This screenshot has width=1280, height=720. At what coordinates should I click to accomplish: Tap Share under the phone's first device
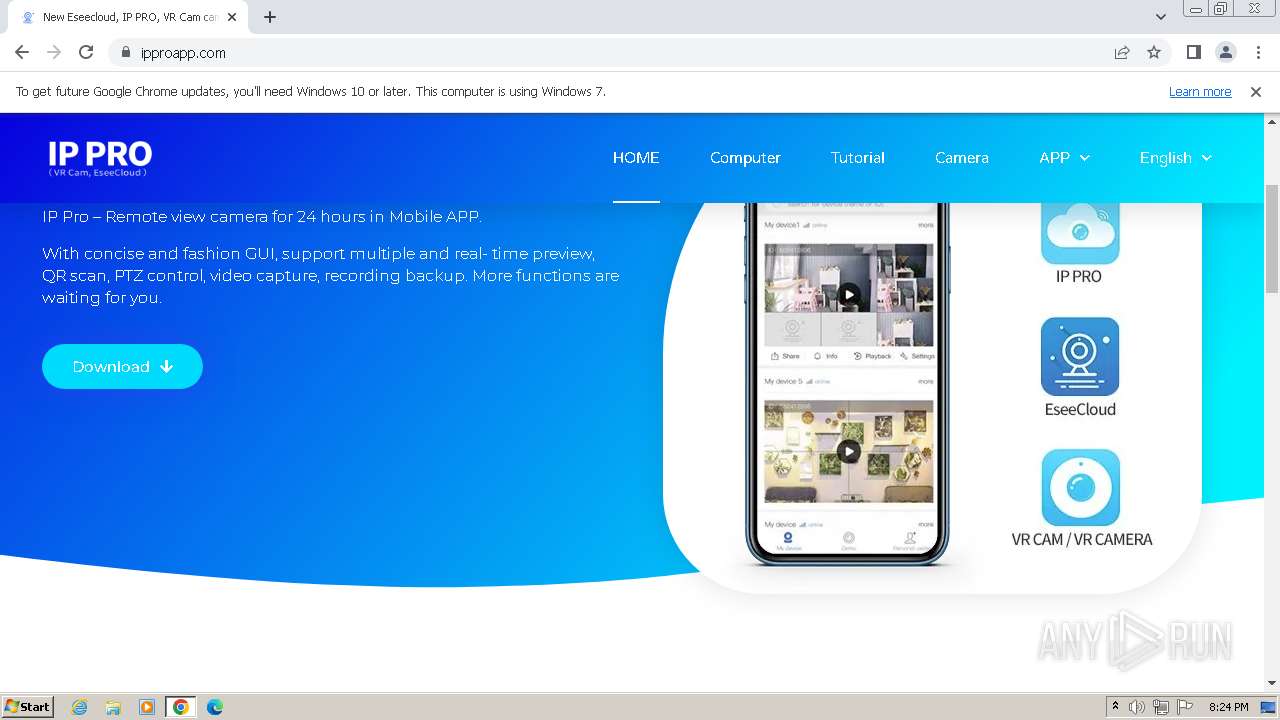(785, 356)
